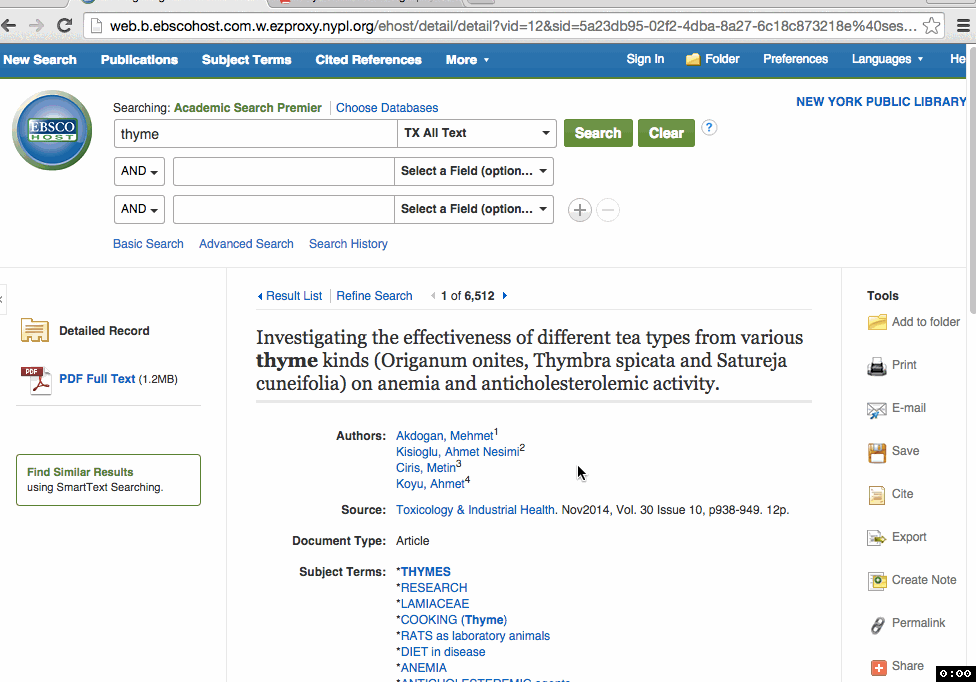Open the More menu in top bar
The width and height of the screenshot is (976, 682).
click(467, 60)
